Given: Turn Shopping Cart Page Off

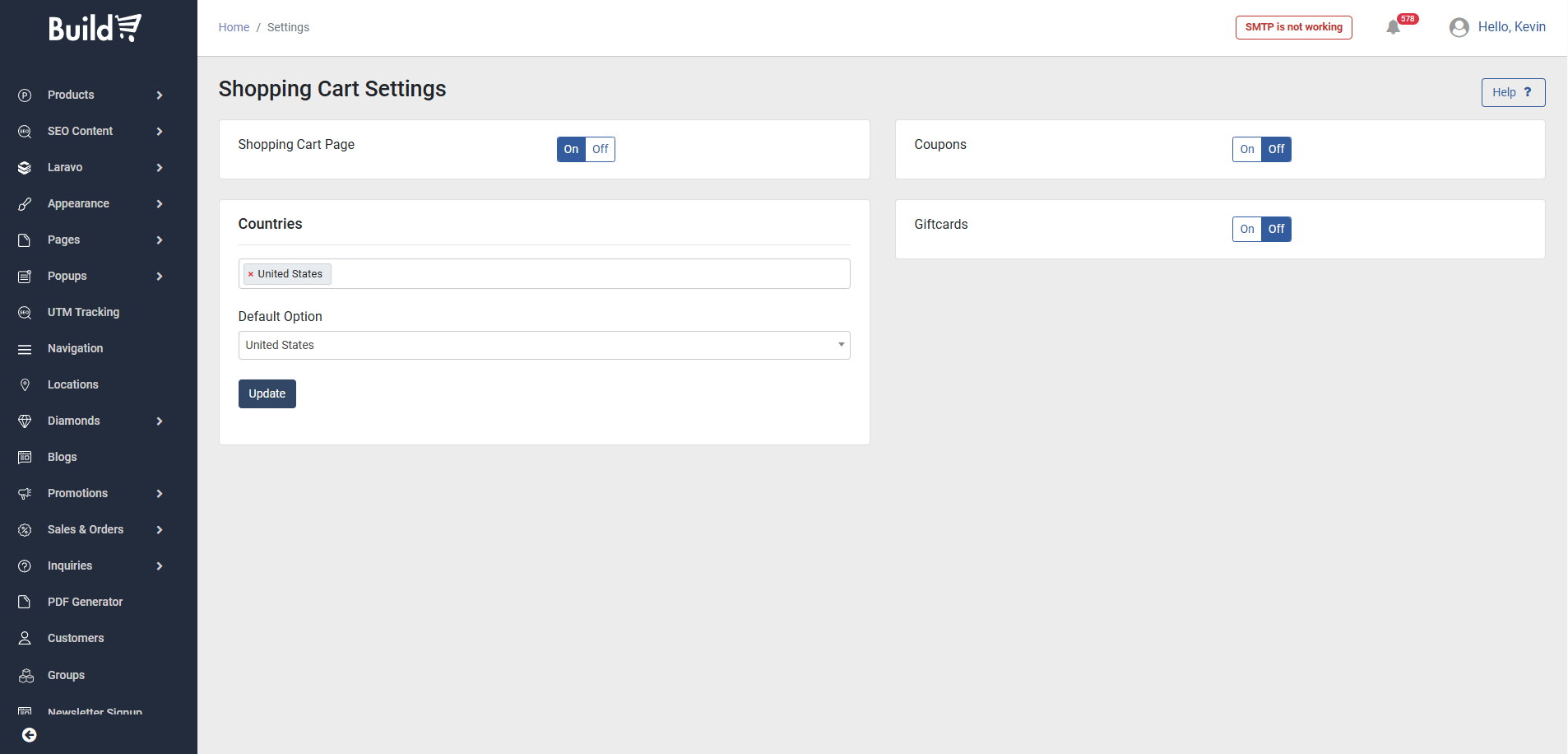Looking at the screenshot, I should (x=601, y=149).
